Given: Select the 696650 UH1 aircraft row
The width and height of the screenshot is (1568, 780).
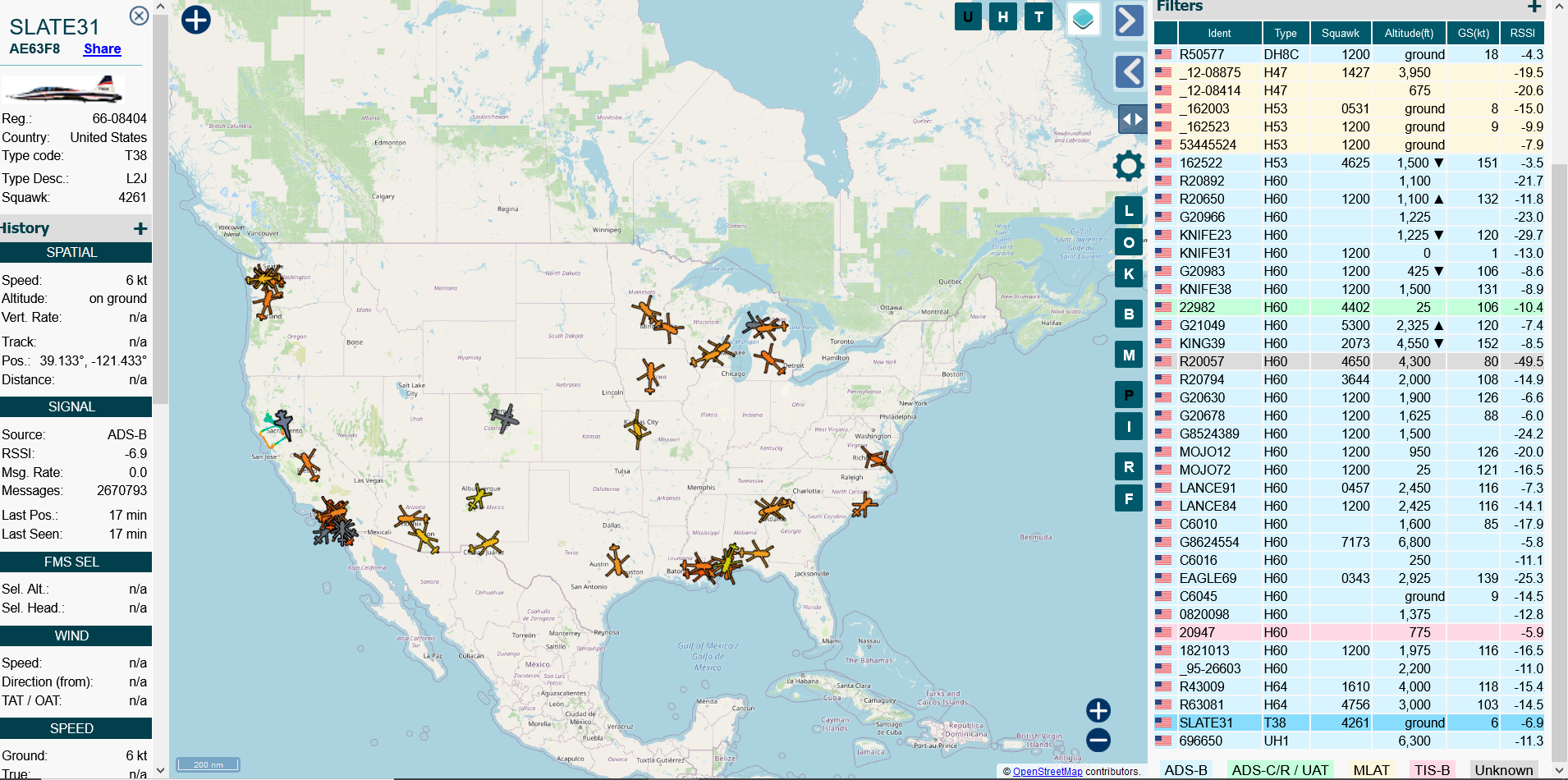Looking at the screenshot, I should (1349, 741).
